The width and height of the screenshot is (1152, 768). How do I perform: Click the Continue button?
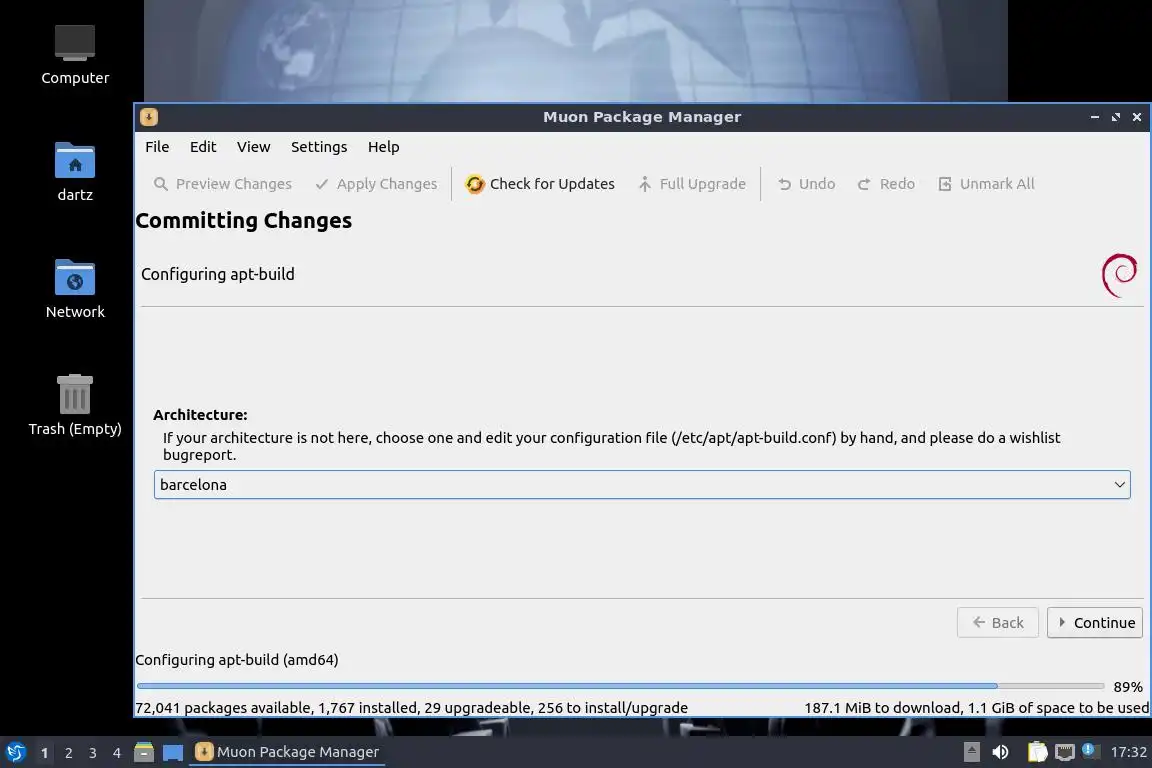pyautogui.click(x=1095, y=622)
